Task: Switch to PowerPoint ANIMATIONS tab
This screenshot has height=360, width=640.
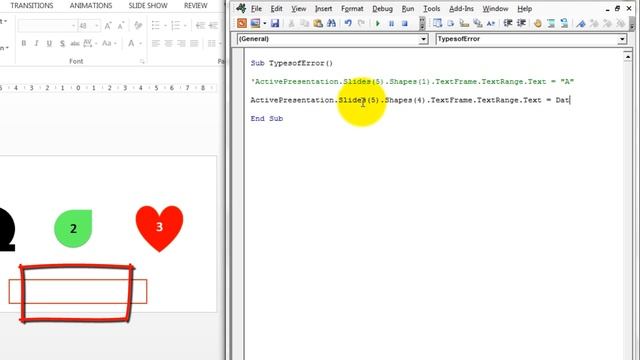Action: point(91,6)
